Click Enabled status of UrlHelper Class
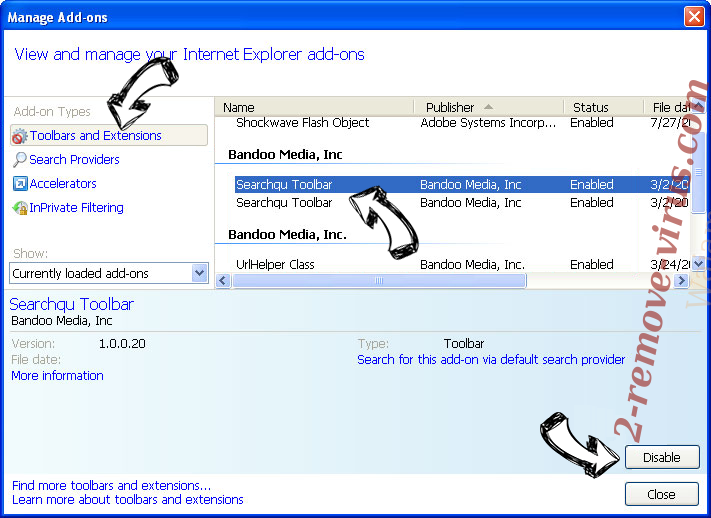 click(x=592, y=264)
